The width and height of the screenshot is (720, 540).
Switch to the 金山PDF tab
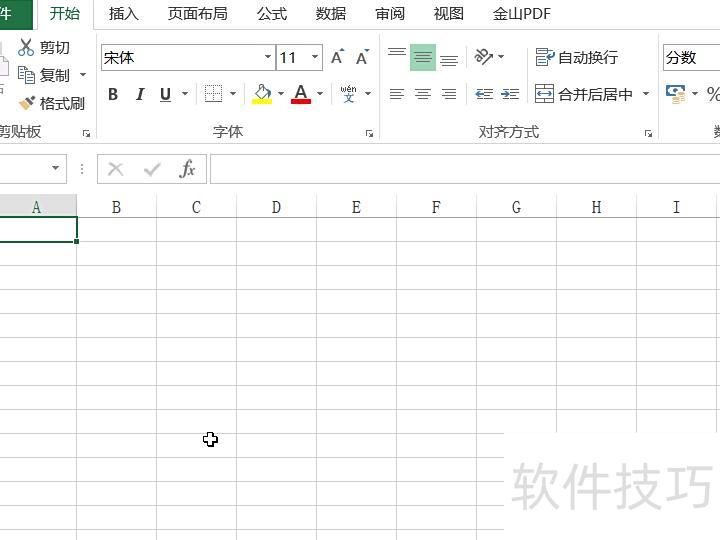point(522,14)
